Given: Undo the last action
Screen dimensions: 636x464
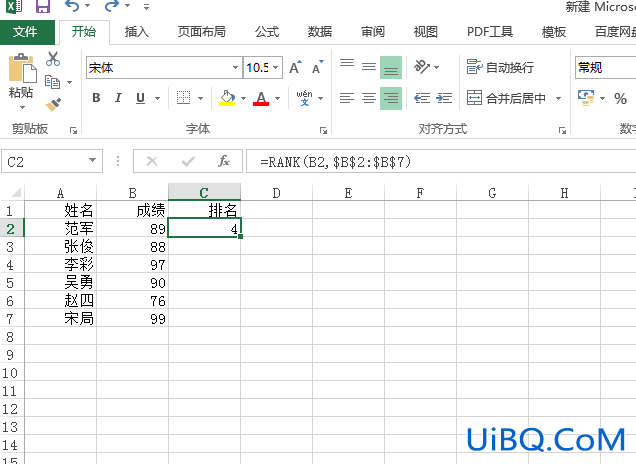Looking at the screenshot, I should [x=72, y=6].
